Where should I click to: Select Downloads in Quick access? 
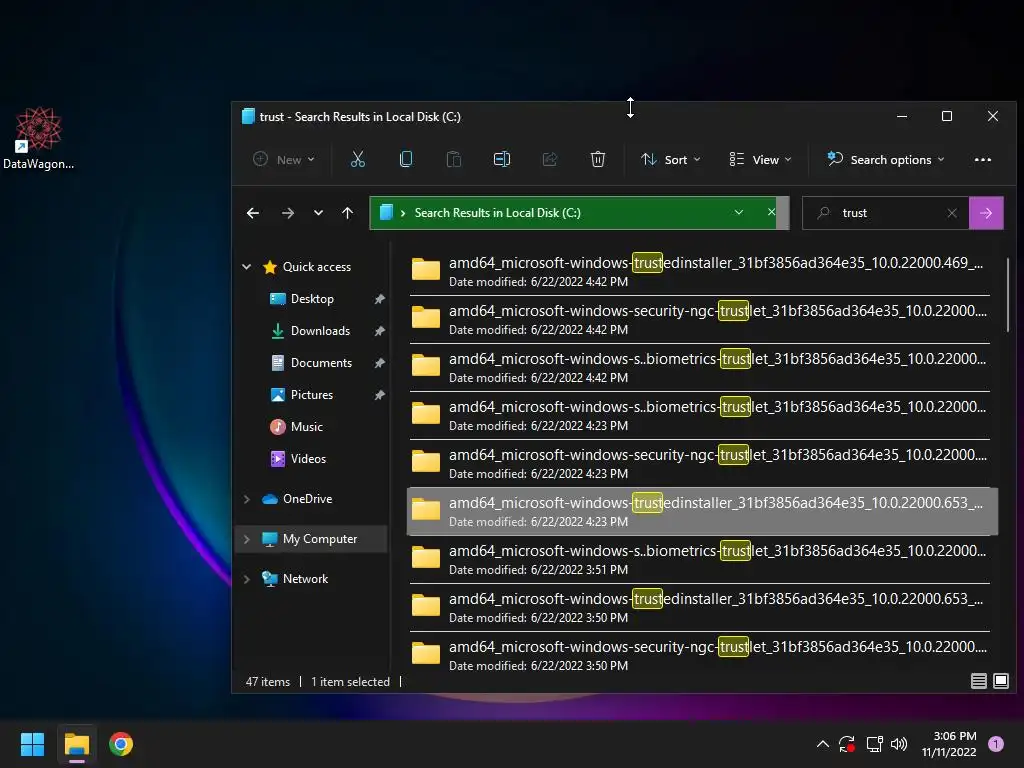click(320, 330)
